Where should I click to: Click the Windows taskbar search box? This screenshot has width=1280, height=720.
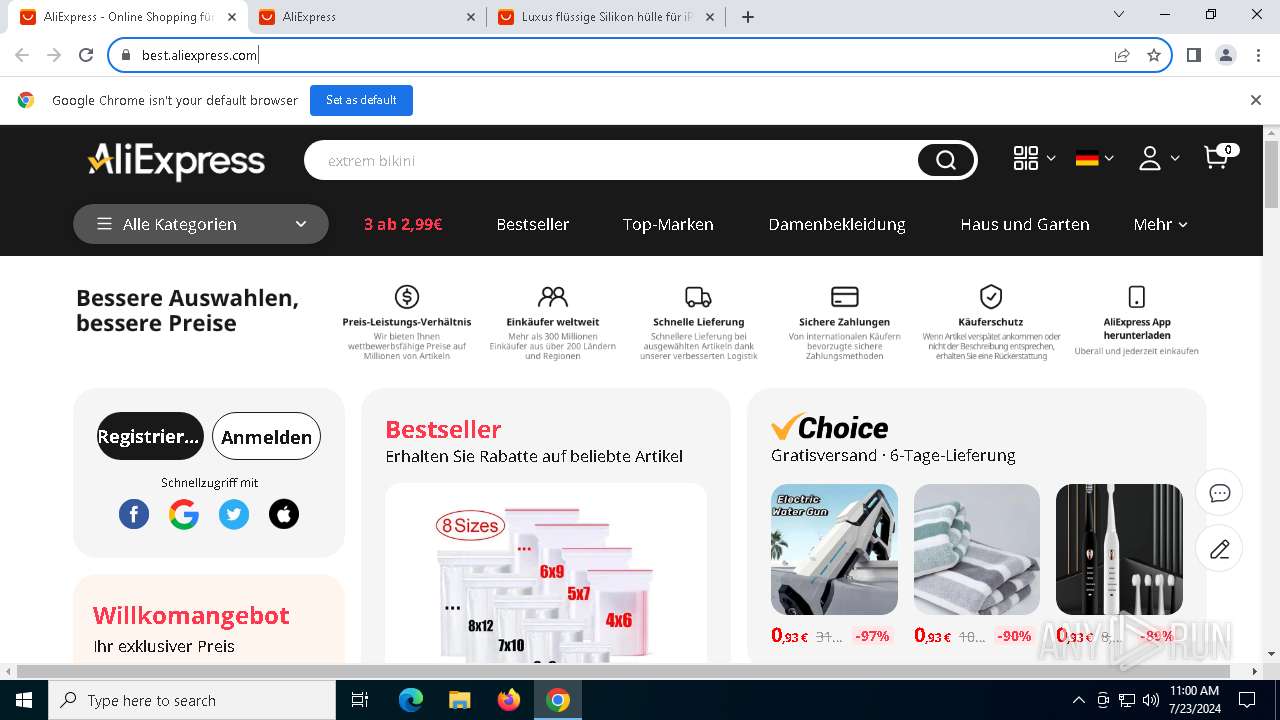tap(192, 700)
